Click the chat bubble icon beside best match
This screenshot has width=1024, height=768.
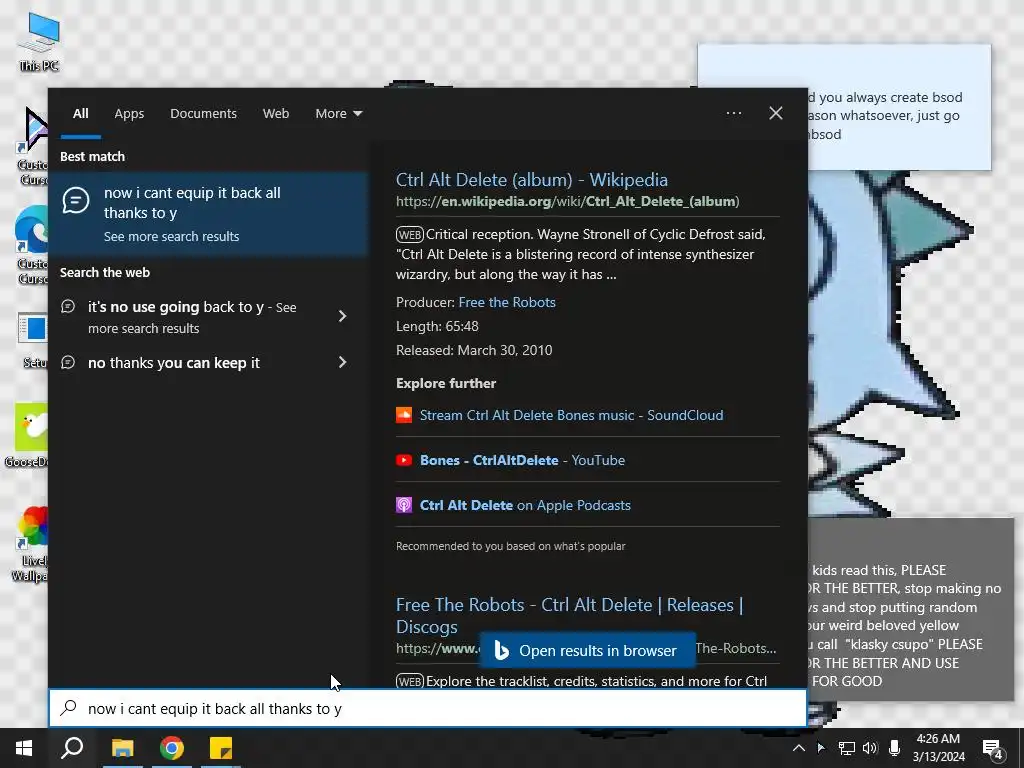76,200
